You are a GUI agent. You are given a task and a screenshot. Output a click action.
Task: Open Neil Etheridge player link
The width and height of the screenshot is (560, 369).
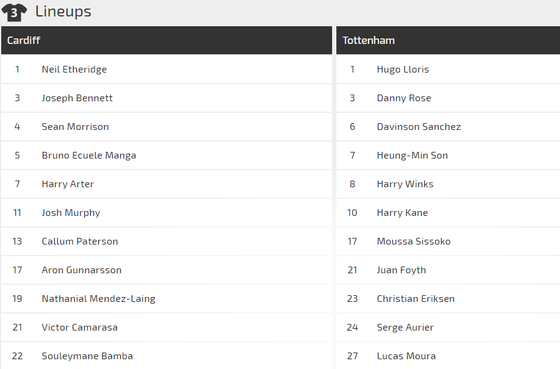pyautogui.click(x=74, y=69)
